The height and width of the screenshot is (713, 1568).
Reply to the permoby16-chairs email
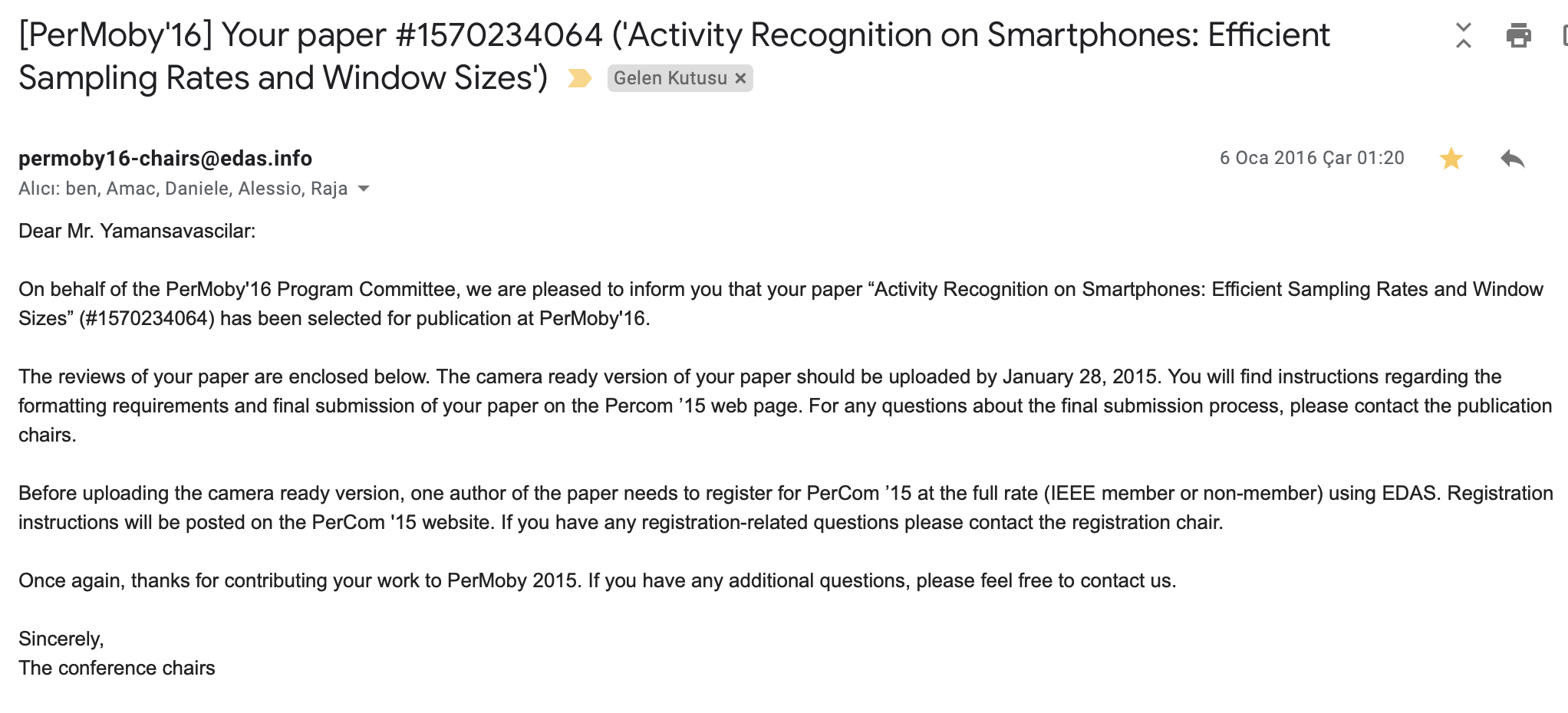click(1512, 159)
